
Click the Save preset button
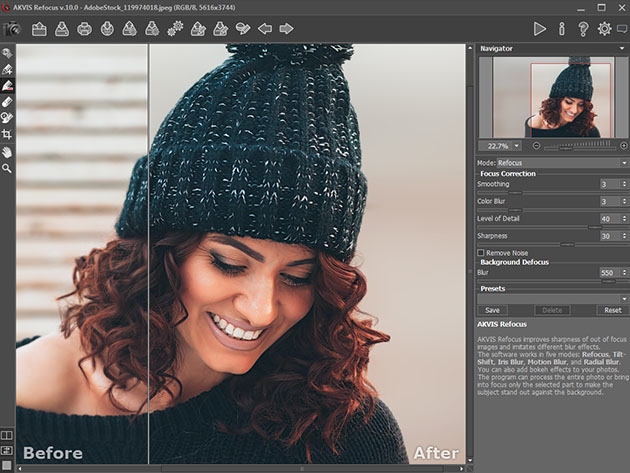[x=492, y=310]
